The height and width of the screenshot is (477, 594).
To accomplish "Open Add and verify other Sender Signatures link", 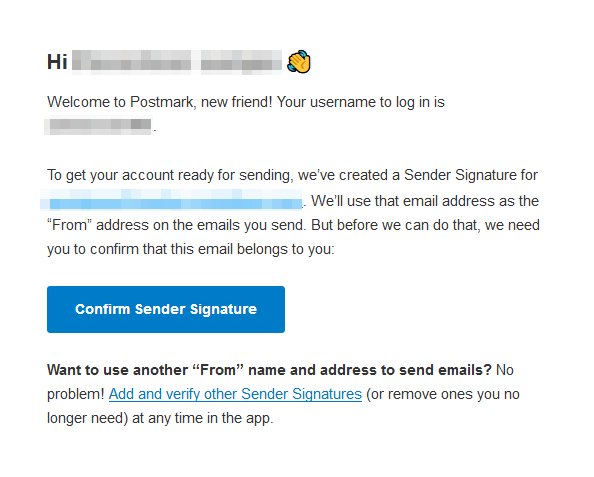I will pyautogui.click(x=235, y=394).
